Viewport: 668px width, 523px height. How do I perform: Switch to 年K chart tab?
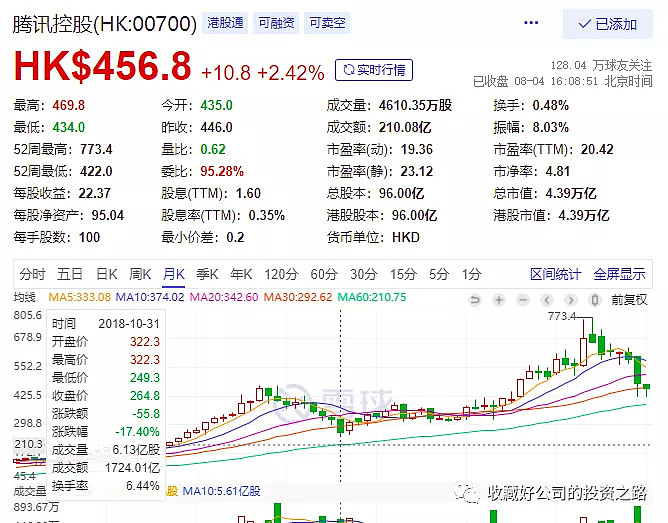click(241, 274)
